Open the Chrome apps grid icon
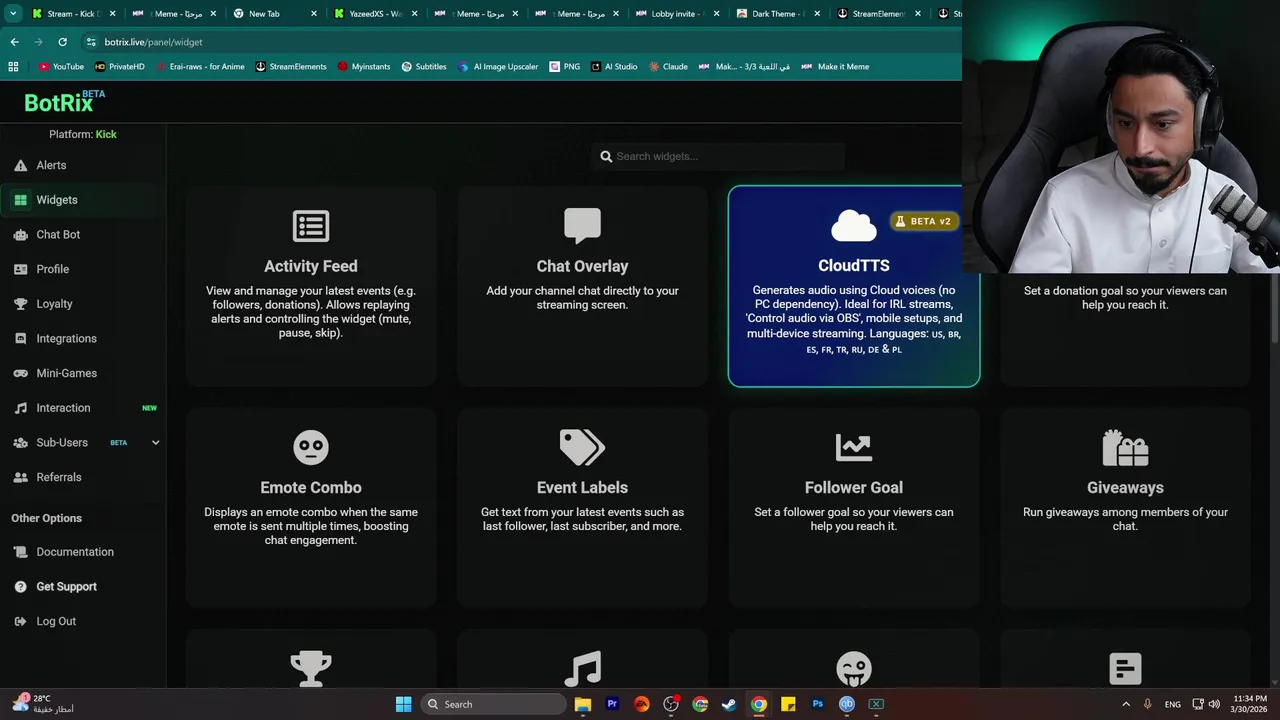The height and width of the screenshot is (720, 1280). [13, 67]
